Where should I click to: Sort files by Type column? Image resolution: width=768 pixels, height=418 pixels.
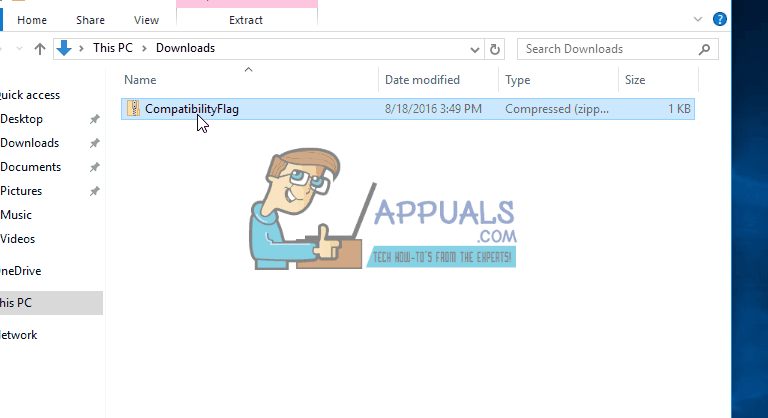point(518,80)
